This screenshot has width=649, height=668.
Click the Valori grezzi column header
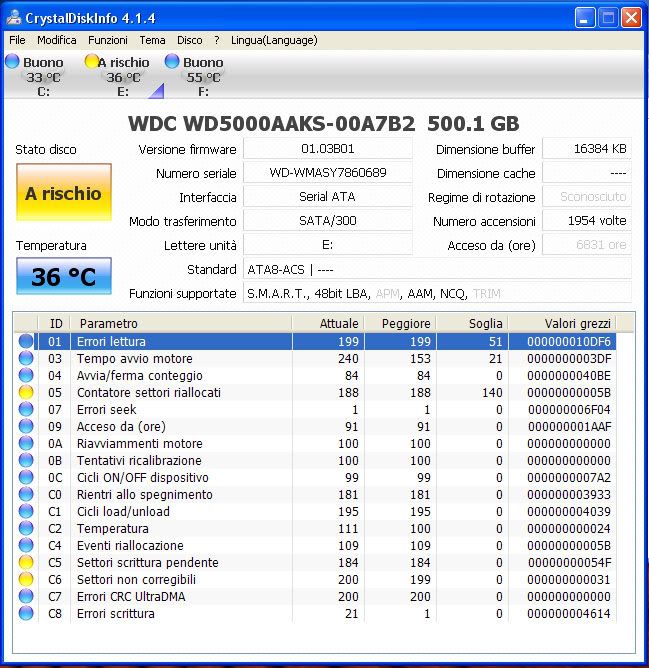click(x=562, y=323)
